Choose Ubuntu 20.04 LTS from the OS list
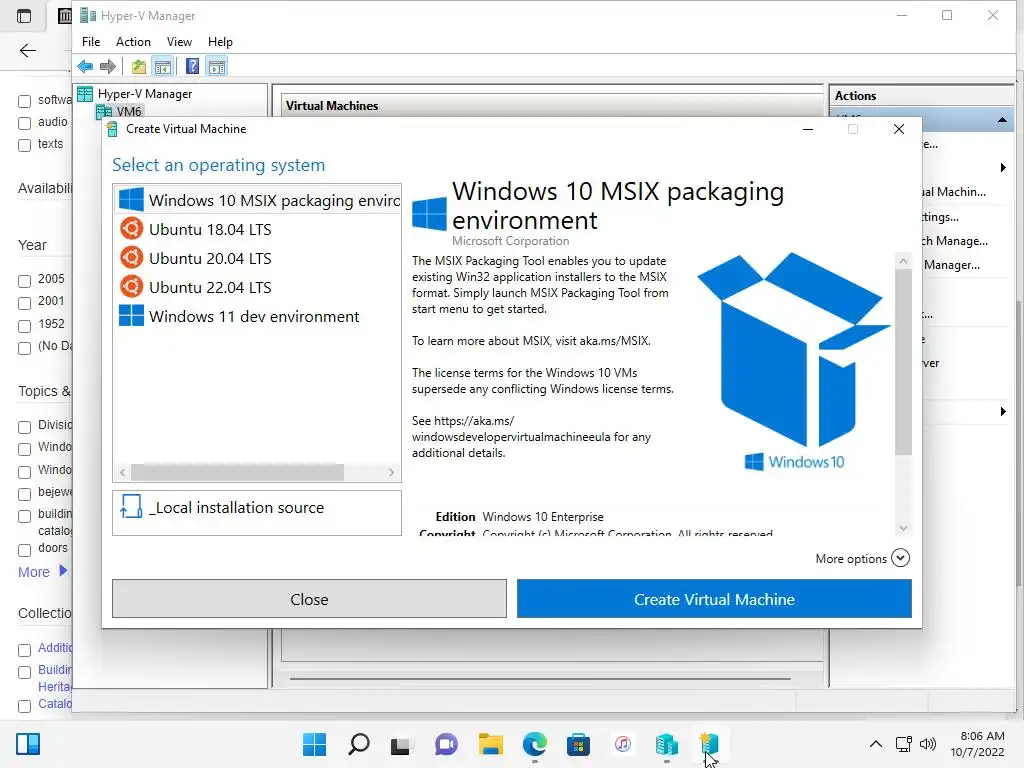 pos(258,259)
